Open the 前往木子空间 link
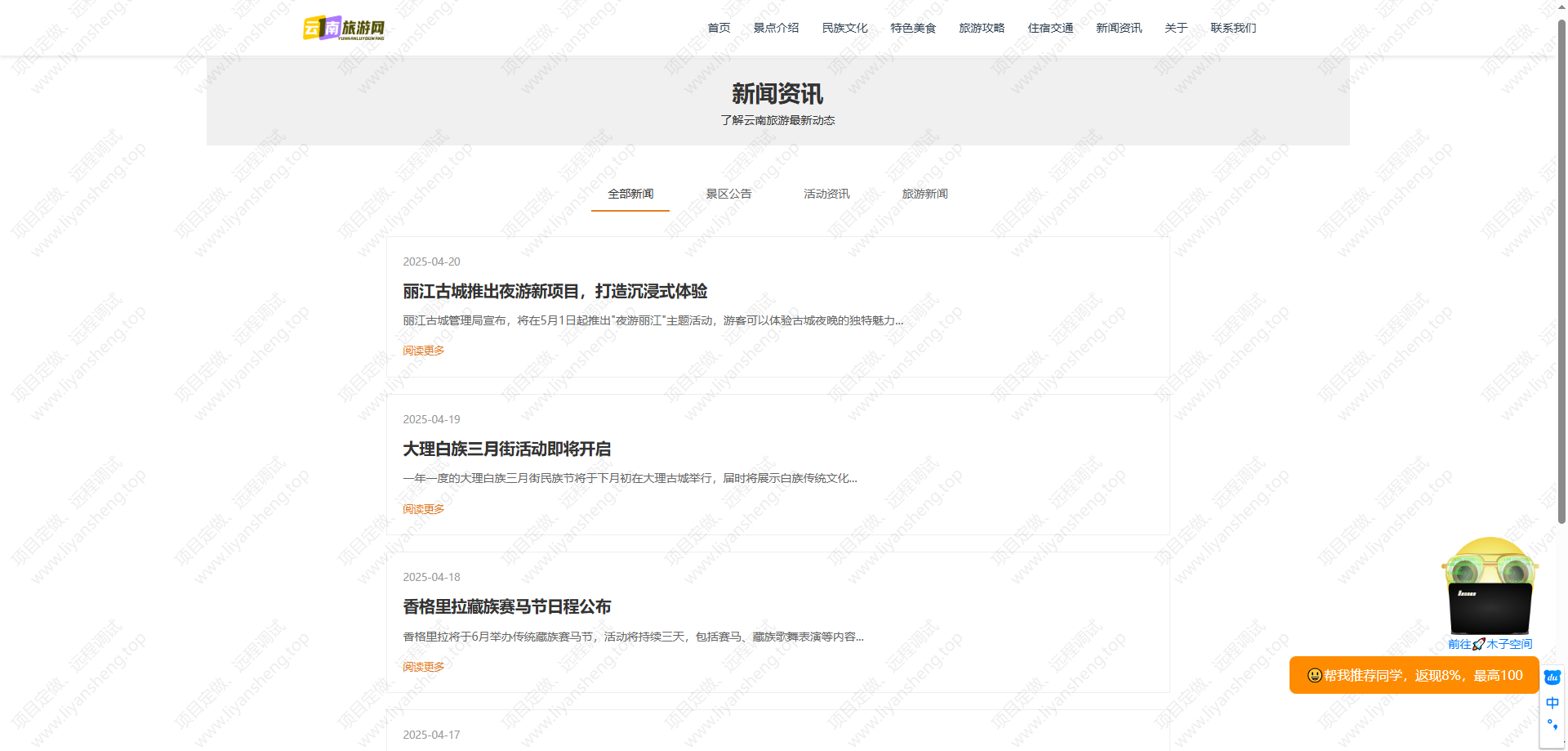 (1490, 644)
